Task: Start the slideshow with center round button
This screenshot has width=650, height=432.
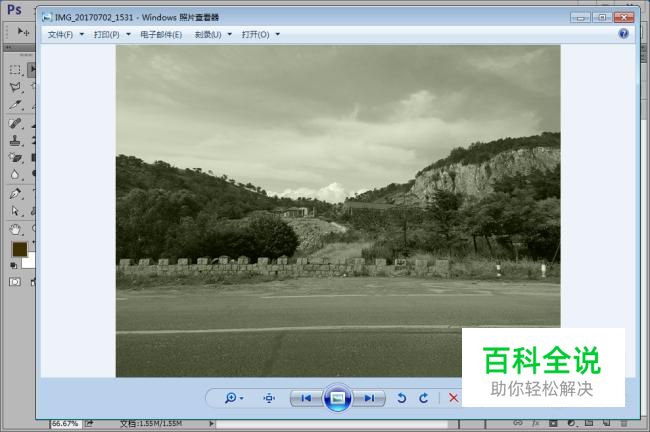Action: pyautogui.click(x=337, y=398)
